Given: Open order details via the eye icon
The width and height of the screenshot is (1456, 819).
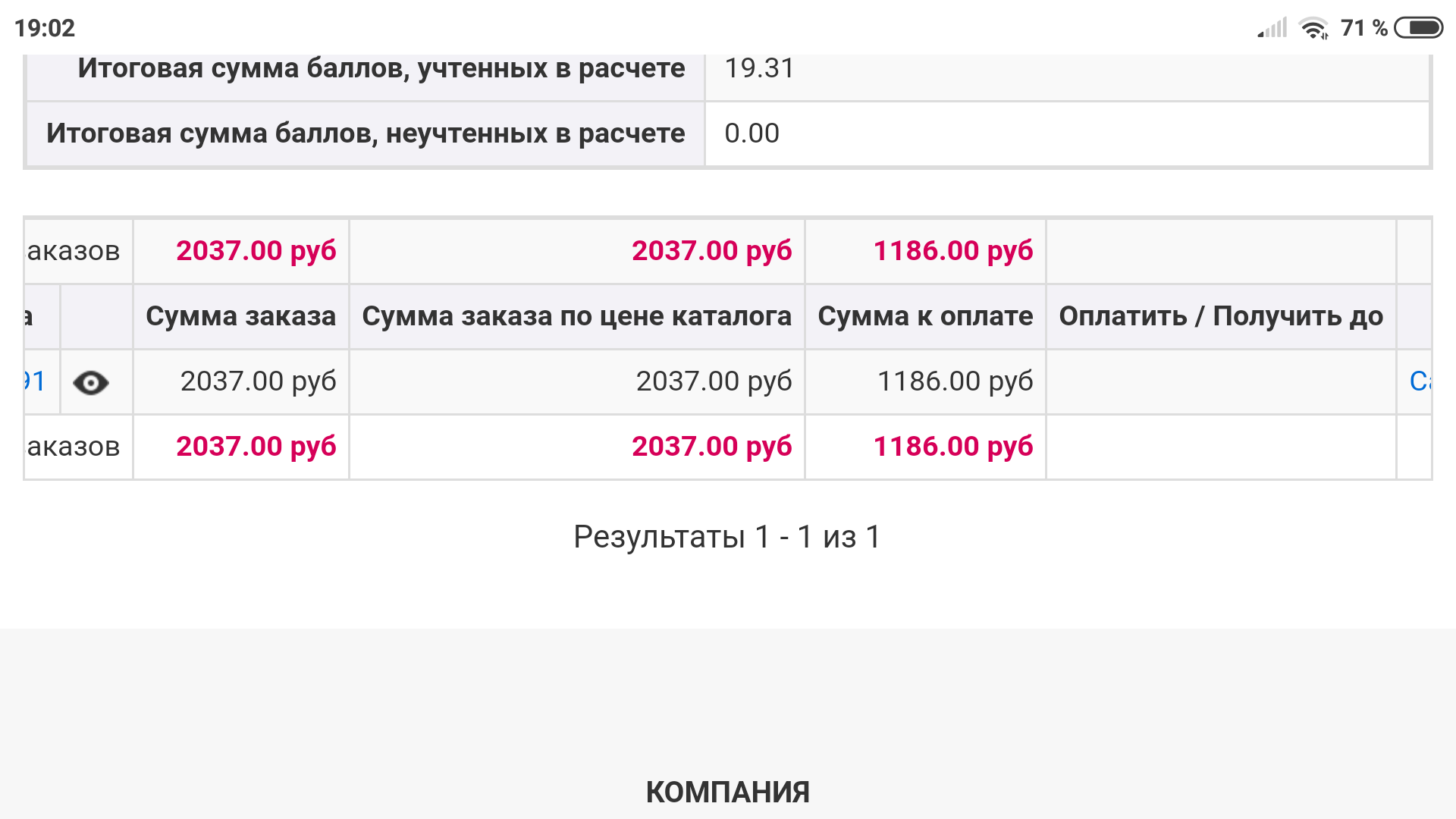Looking at the screenshot, I should [x=91, y=383].
